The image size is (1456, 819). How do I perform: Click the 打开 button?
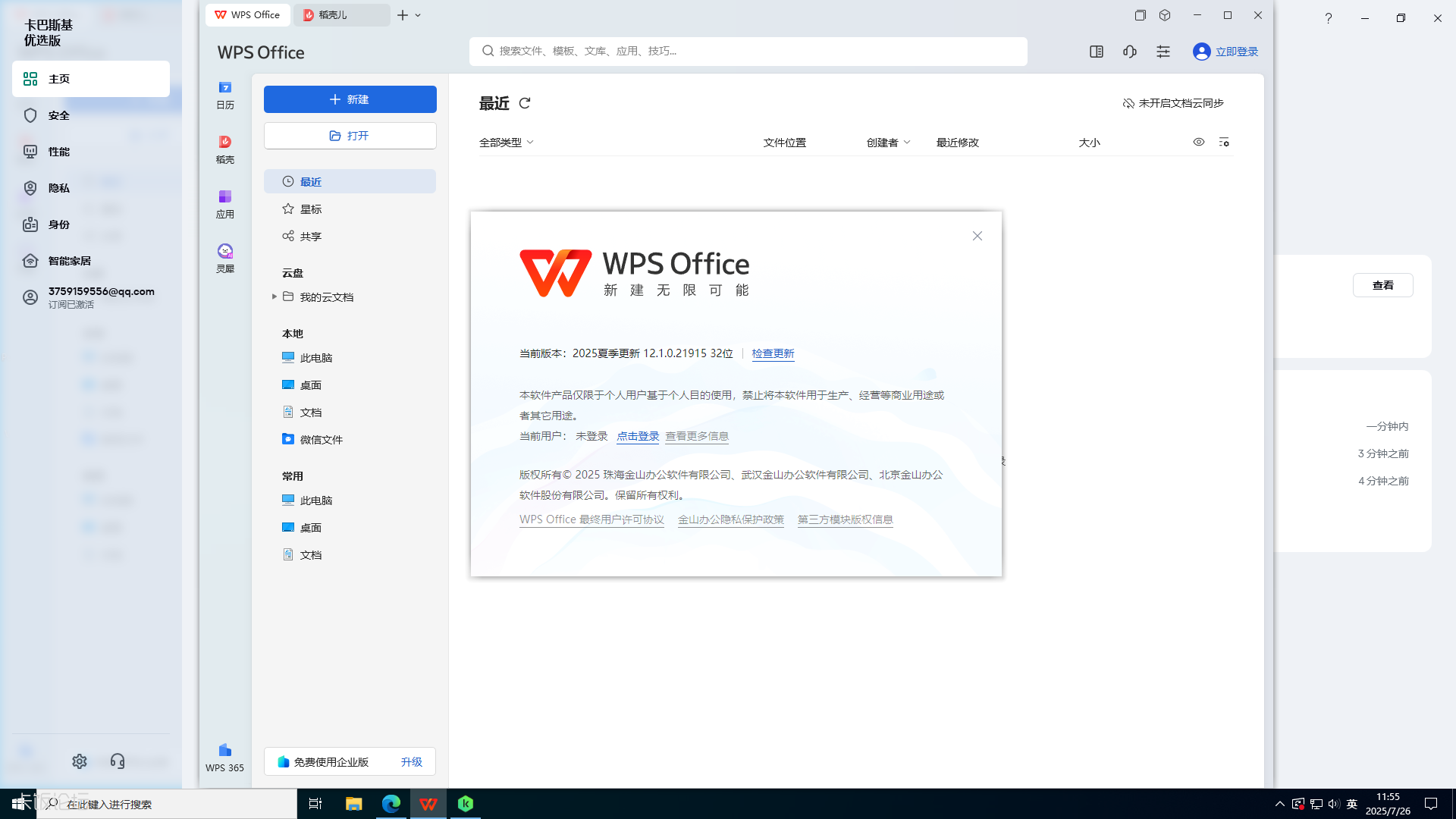coord(350,136)
